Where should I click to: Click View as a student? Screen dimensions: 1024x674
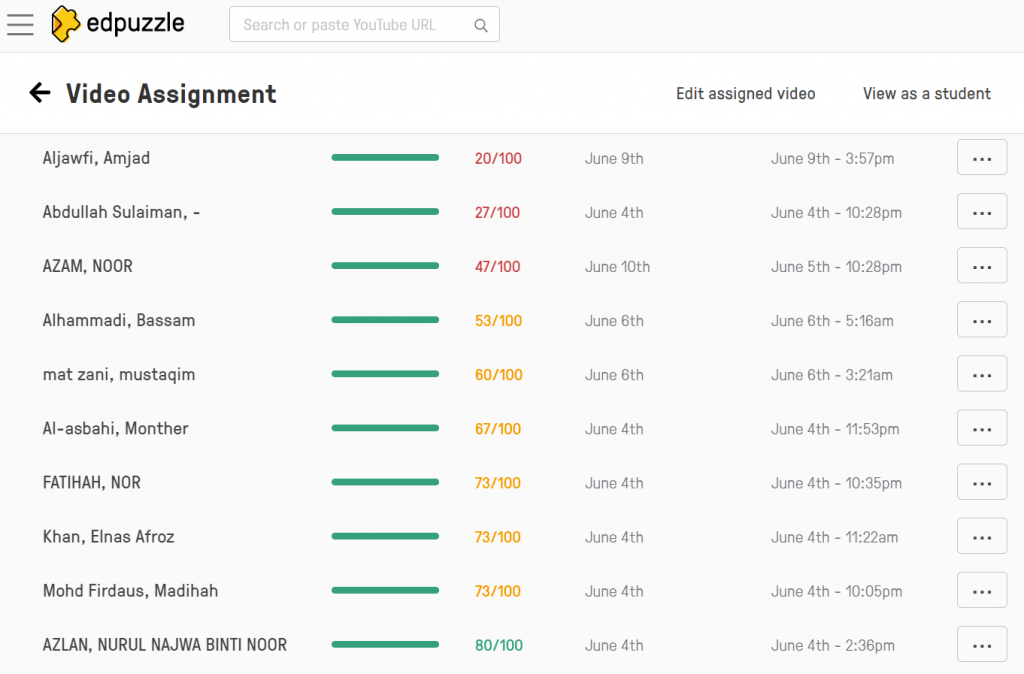click(x=926, y=94)
